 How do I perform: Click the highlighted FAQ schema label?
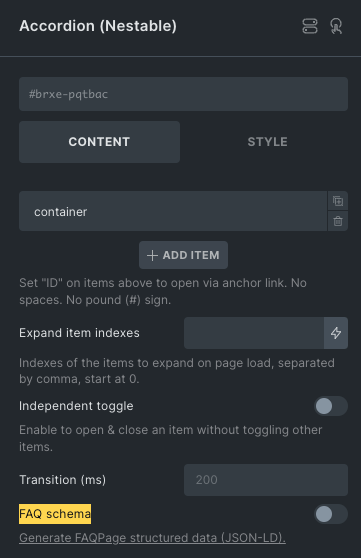click(55, 514)
